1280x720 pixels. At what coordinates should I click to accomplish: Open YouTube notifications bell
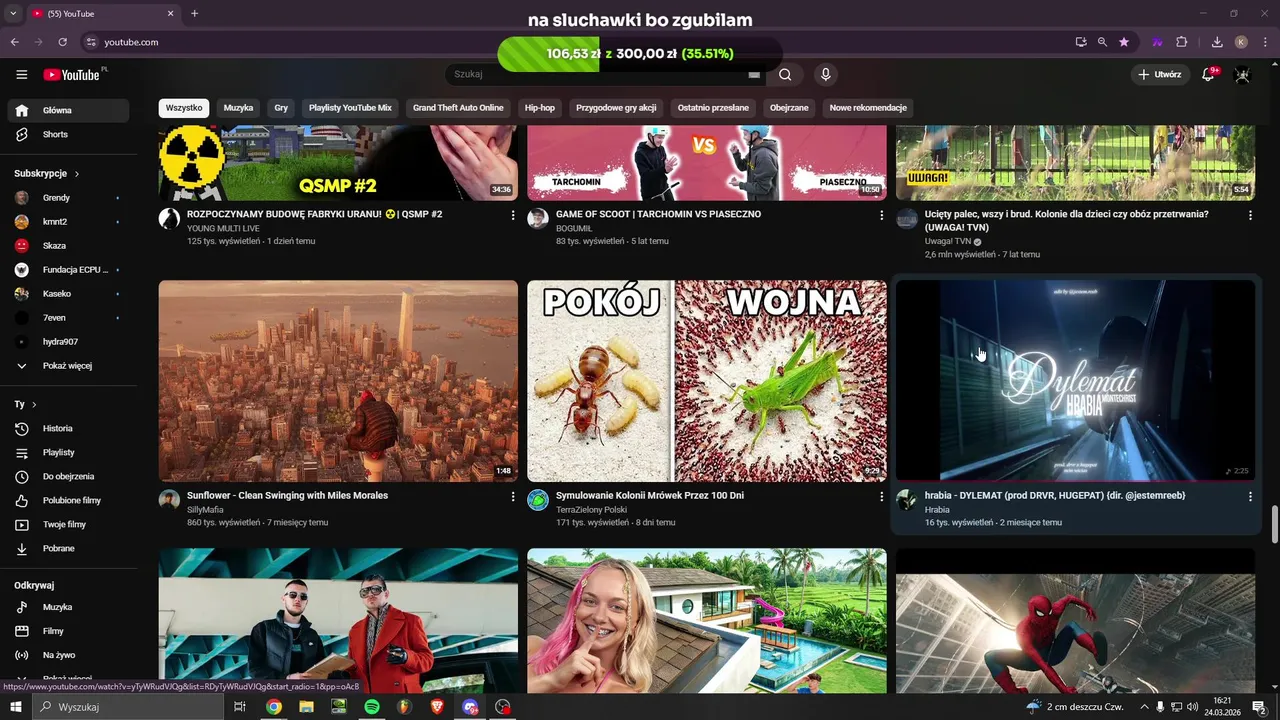click(x=1208, y=75)
